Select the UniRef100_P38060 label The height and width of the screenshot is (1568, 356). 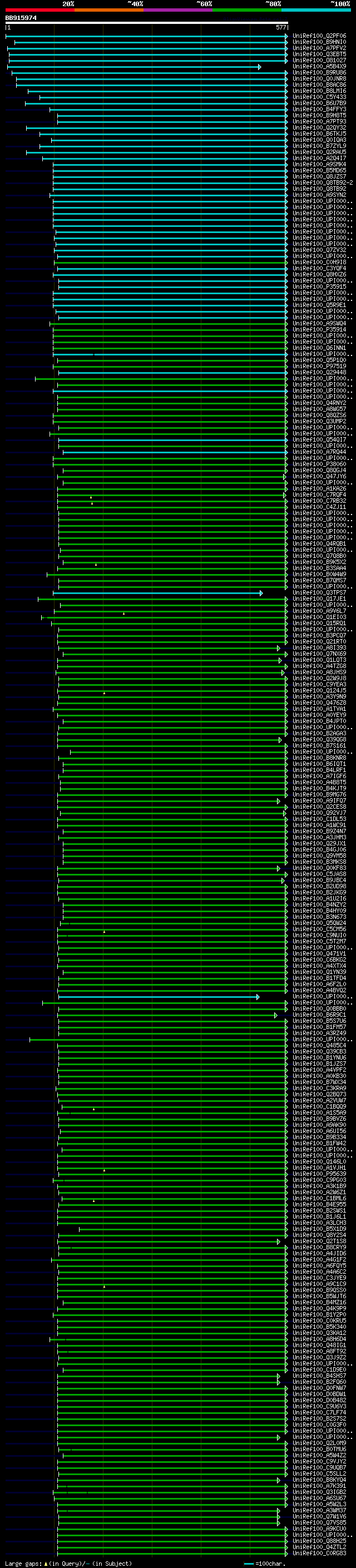tap(319, 464)
